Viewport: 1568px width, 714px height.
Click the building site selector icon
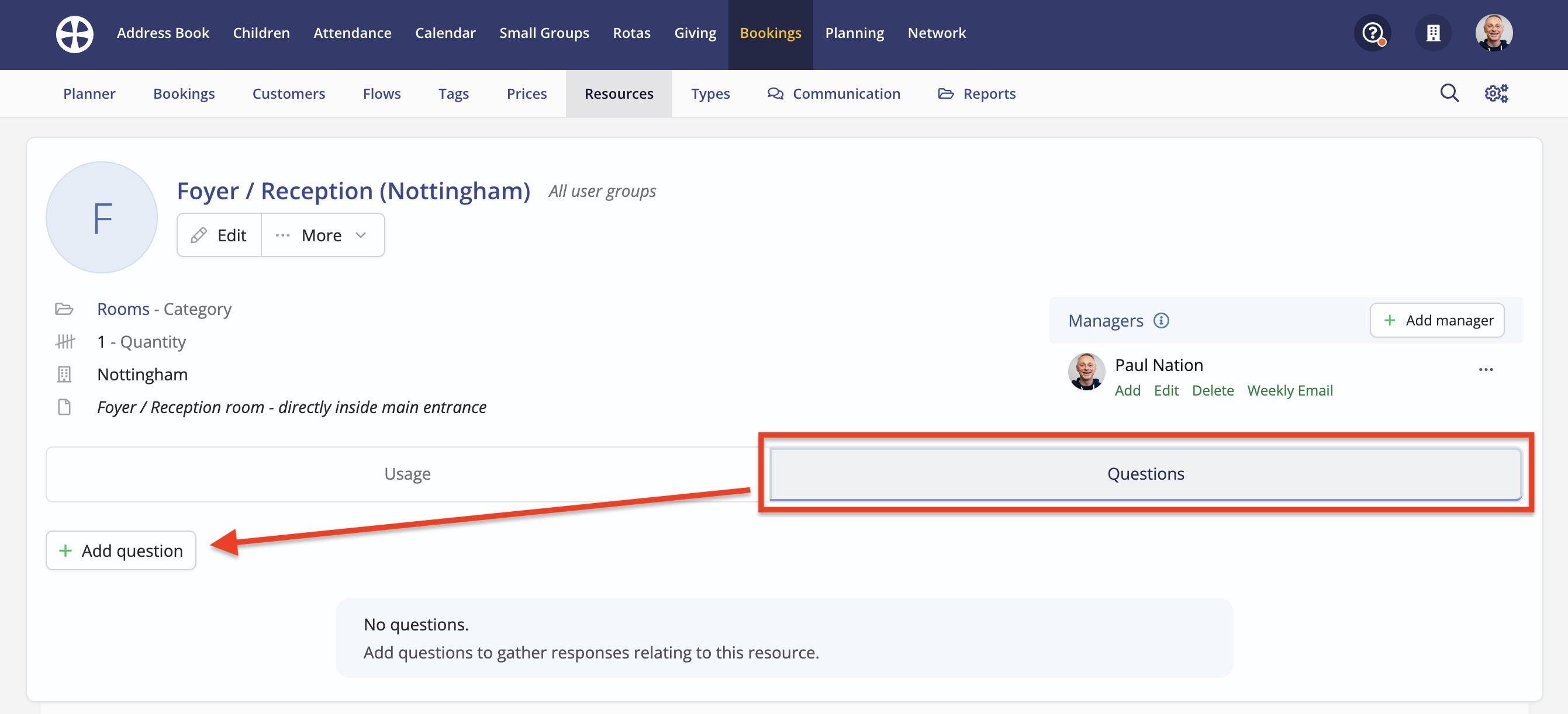point(1433,33)
